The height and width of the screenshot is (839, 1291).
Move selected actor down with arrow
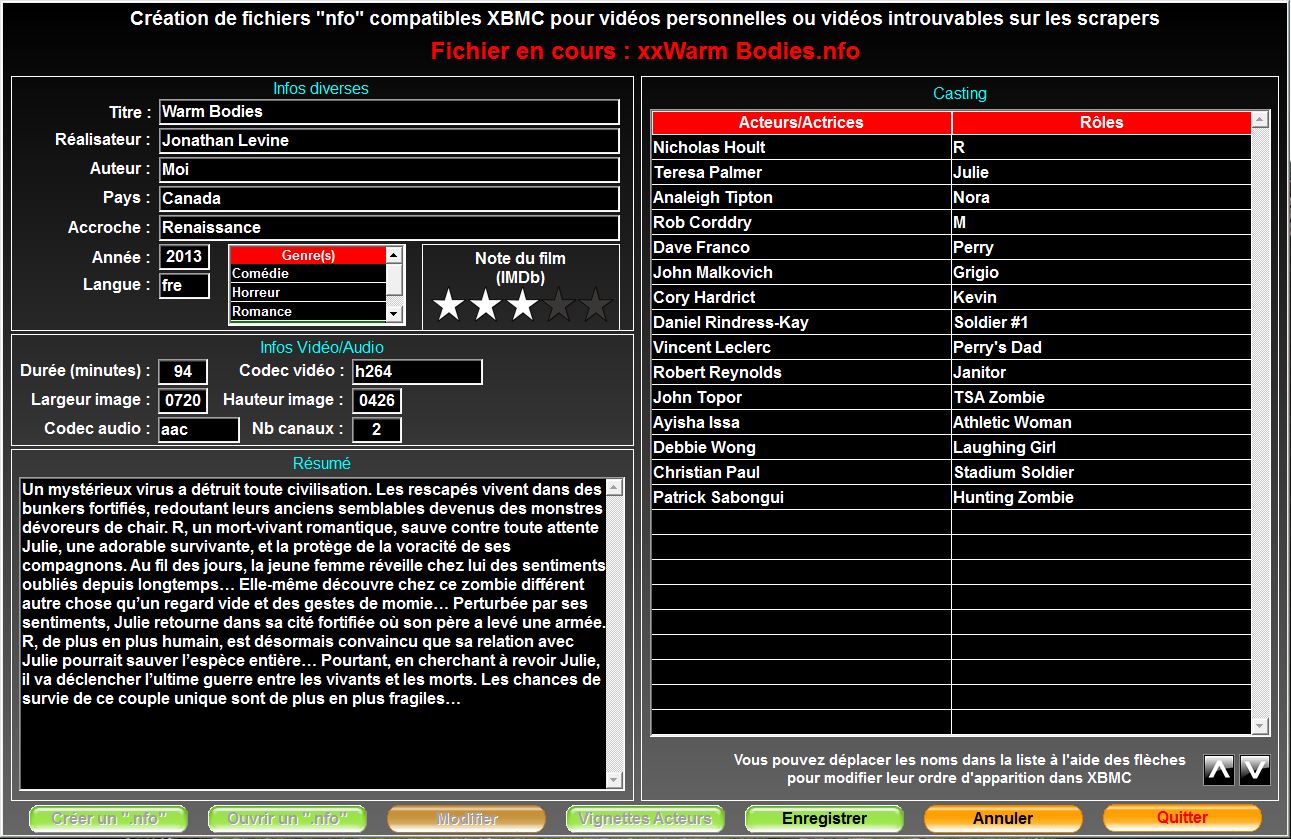pos(1255,769)
